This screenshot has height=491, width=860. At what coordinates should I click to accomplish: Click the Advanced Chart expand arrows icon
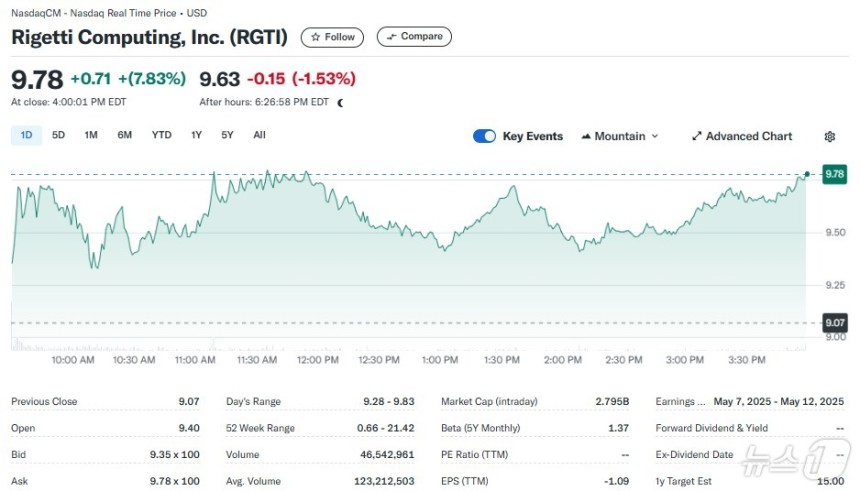pyautogui.click(x=697, y=136)
